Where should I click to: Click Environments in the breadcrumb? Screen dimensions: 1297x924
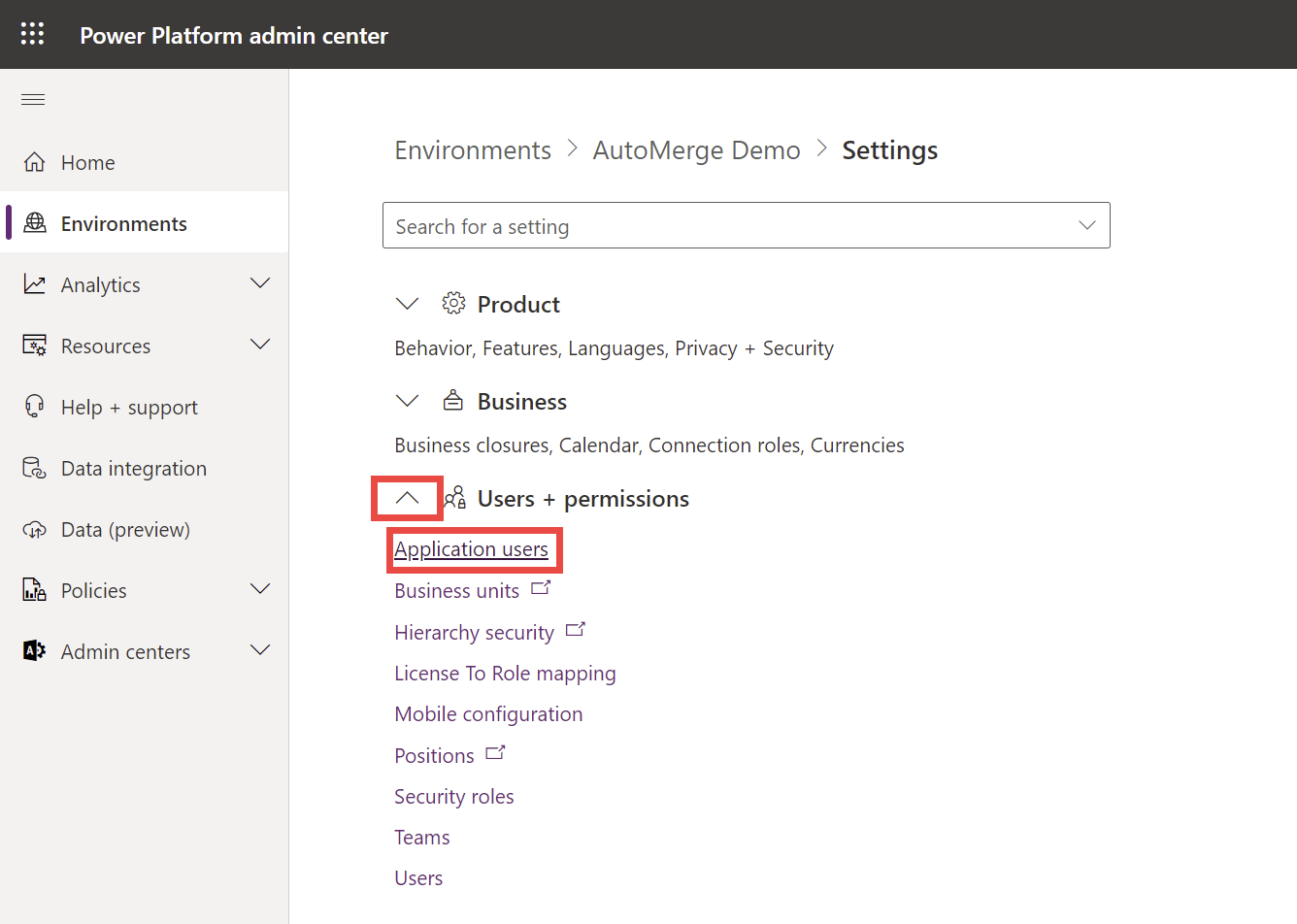point(473,150)
